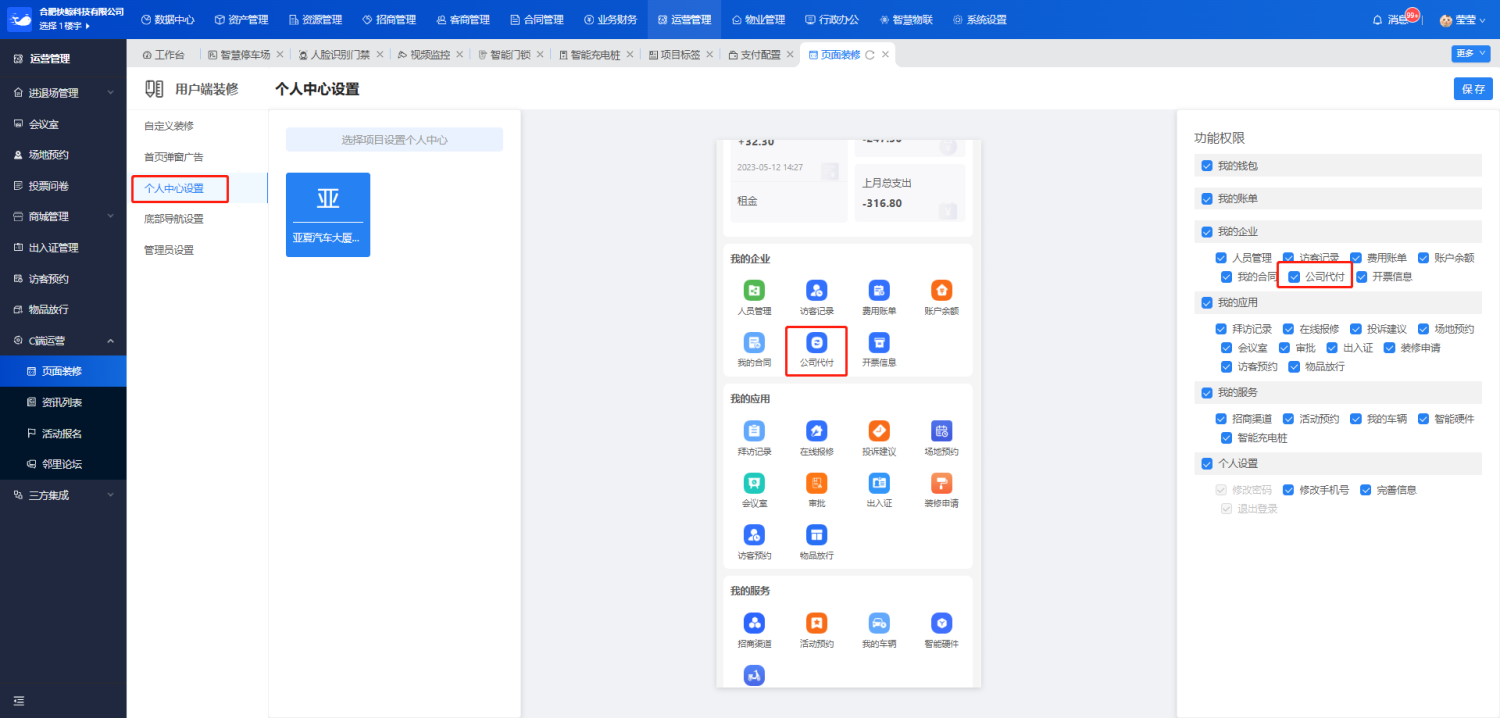Toggle the 智能充电桩 permission checkbox

pyautogui.click(x=1226, y=438)
